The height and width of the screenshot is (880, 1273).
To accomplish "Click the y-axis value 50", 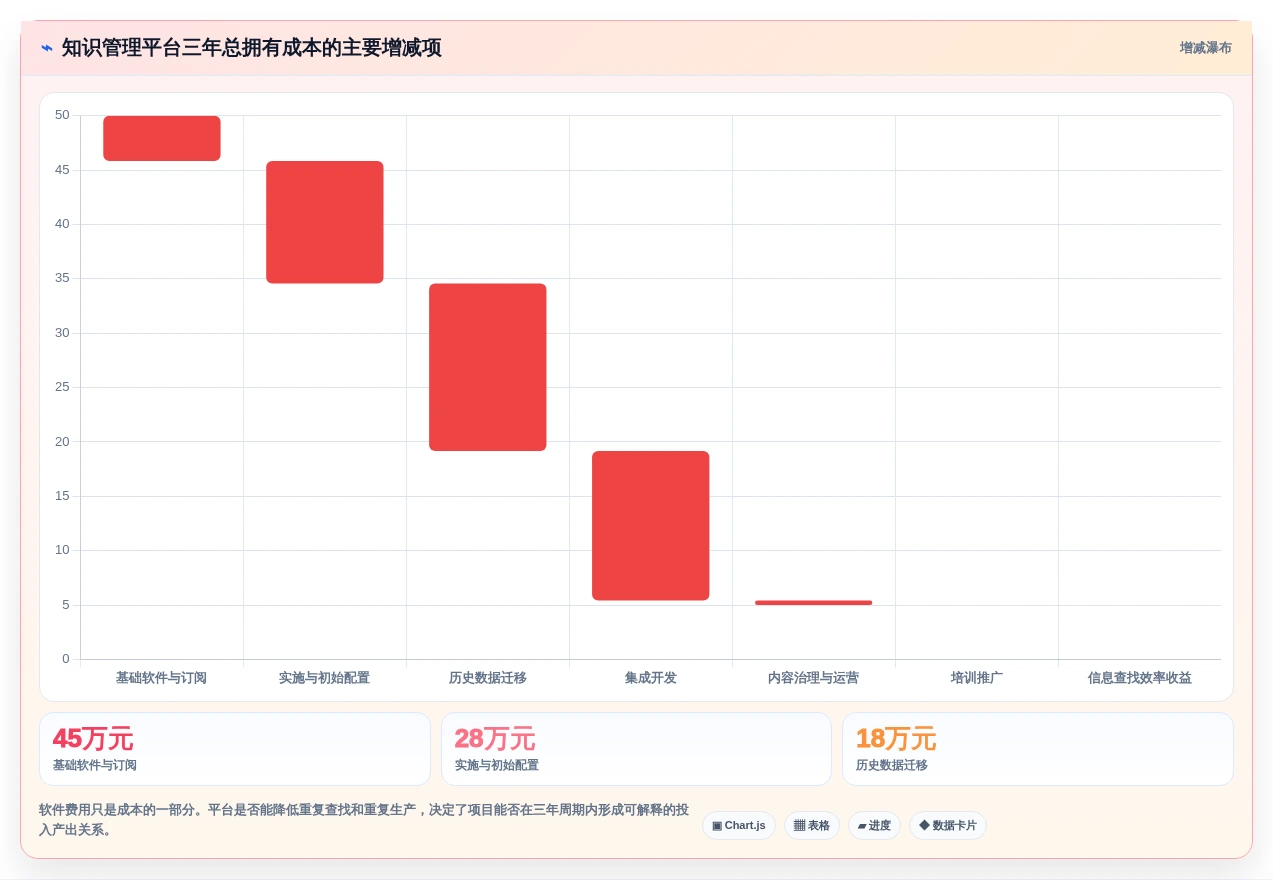I will click(62, 115).
